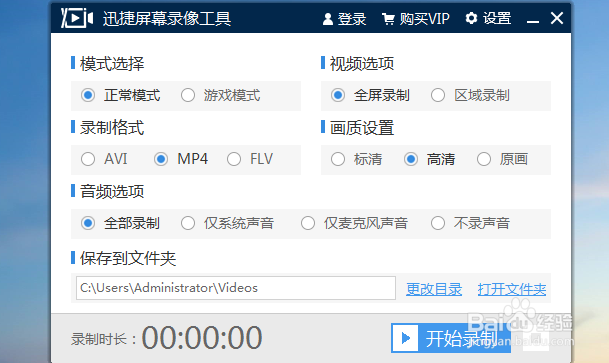The image size is (609, 363).
Task: Select 不录声音 audio option
Action: [470, 223]
